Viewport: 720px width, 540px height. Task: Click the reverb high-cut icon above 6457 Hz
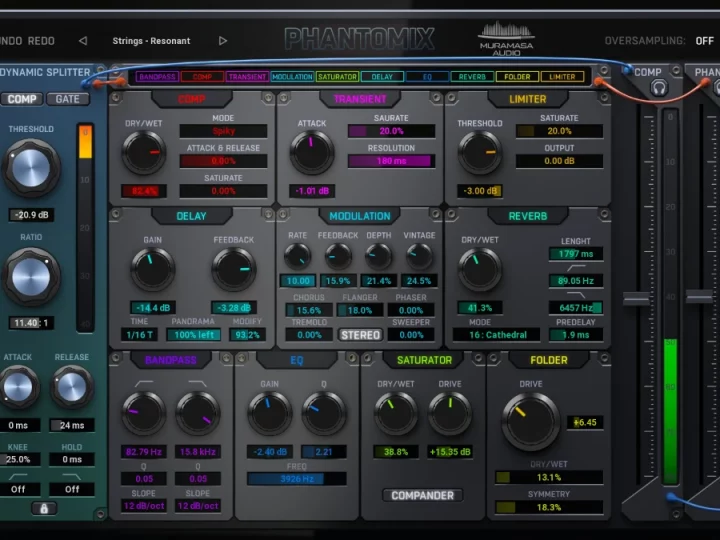[x=576, y=294]
